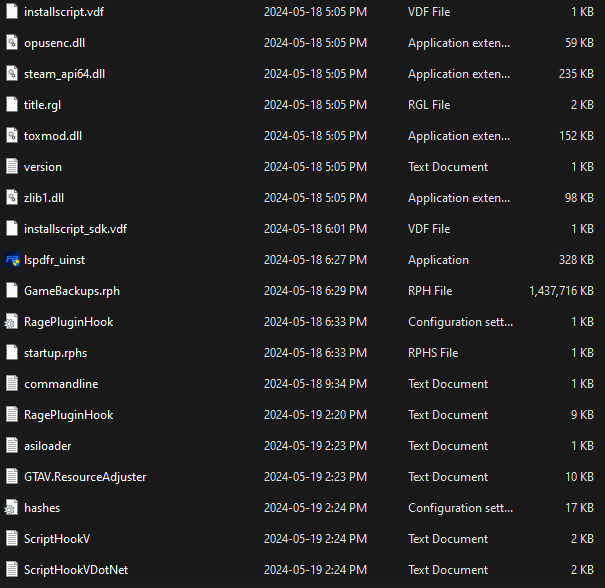Screen dimensions: 605x588
Task: Click the date 2024-05-18 6:27 PM
Action: click(x=315, y=260)
